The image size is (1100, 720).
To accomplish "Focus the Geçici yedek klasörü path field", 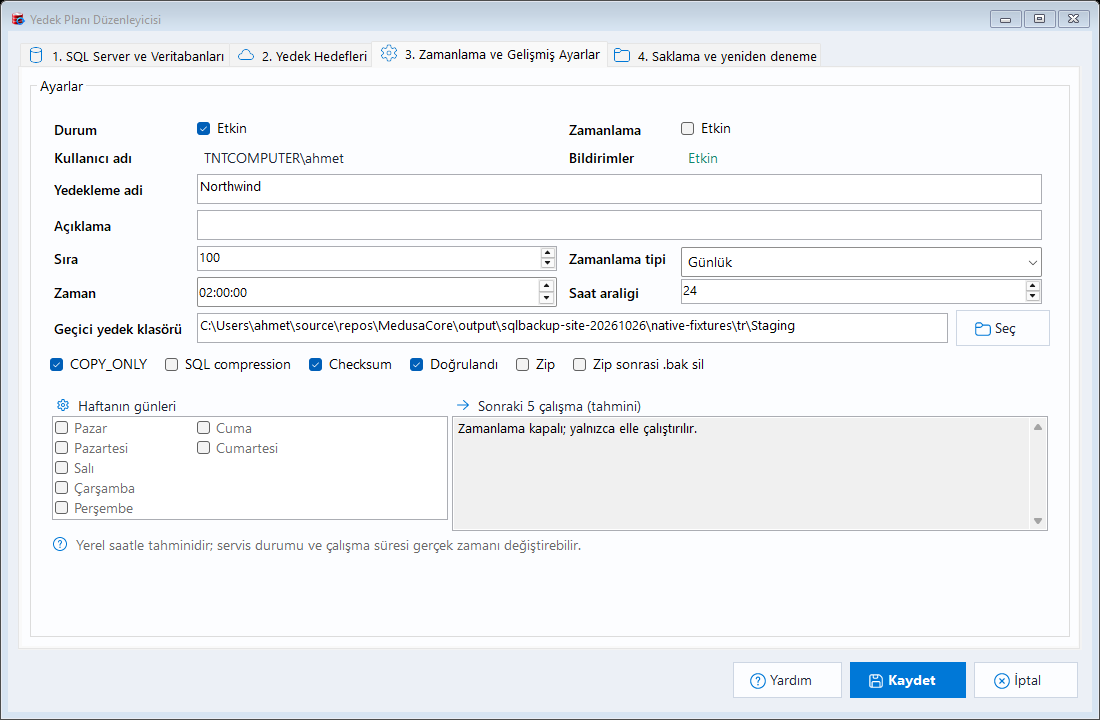I will (x=572, y=328).
